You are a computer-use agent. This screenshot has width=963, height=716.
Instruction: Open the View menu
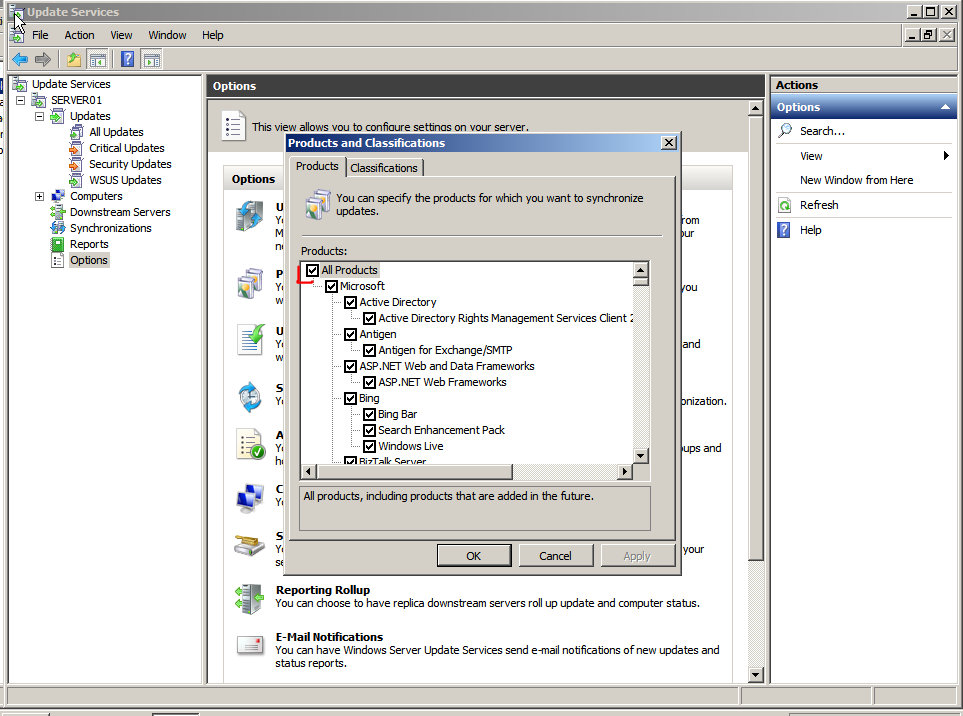pyautogui.click(x=121, y=35)
